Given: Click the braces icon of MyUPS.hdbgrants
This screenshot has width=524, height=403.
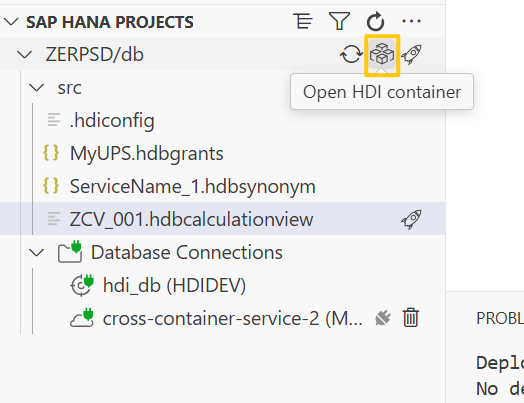Looking at the screenshot, I should pos(51,153).
